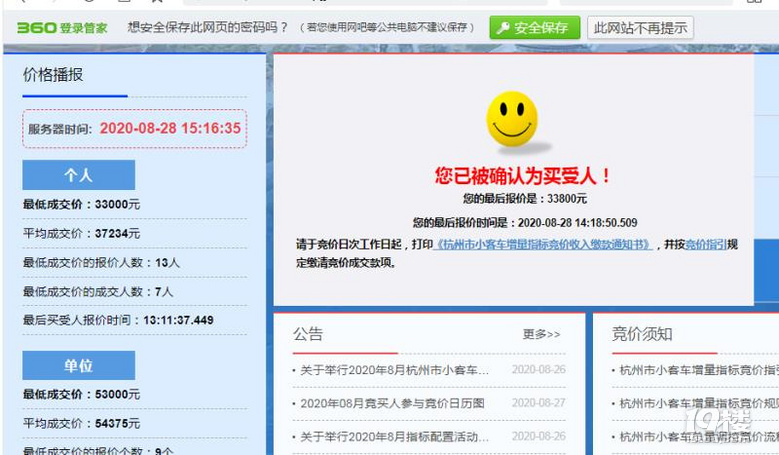Click the 360登录管家 logo
The width and height of the screenshot is (779, 455).
click(x=62, y=28)
